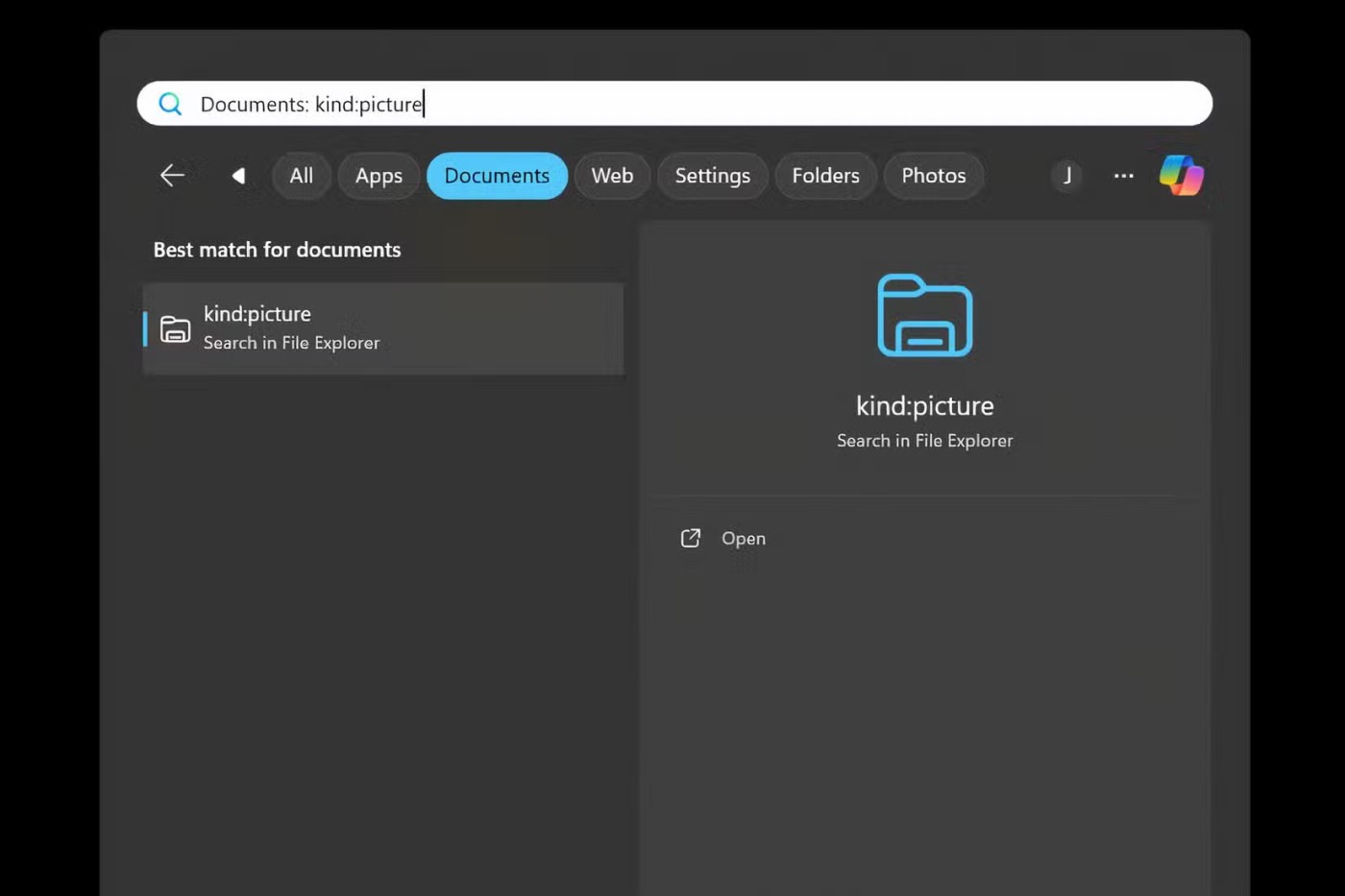The width and height of the screenshot is (1345, 896).
Task: Filter results by Web
Action: point(612,176)
